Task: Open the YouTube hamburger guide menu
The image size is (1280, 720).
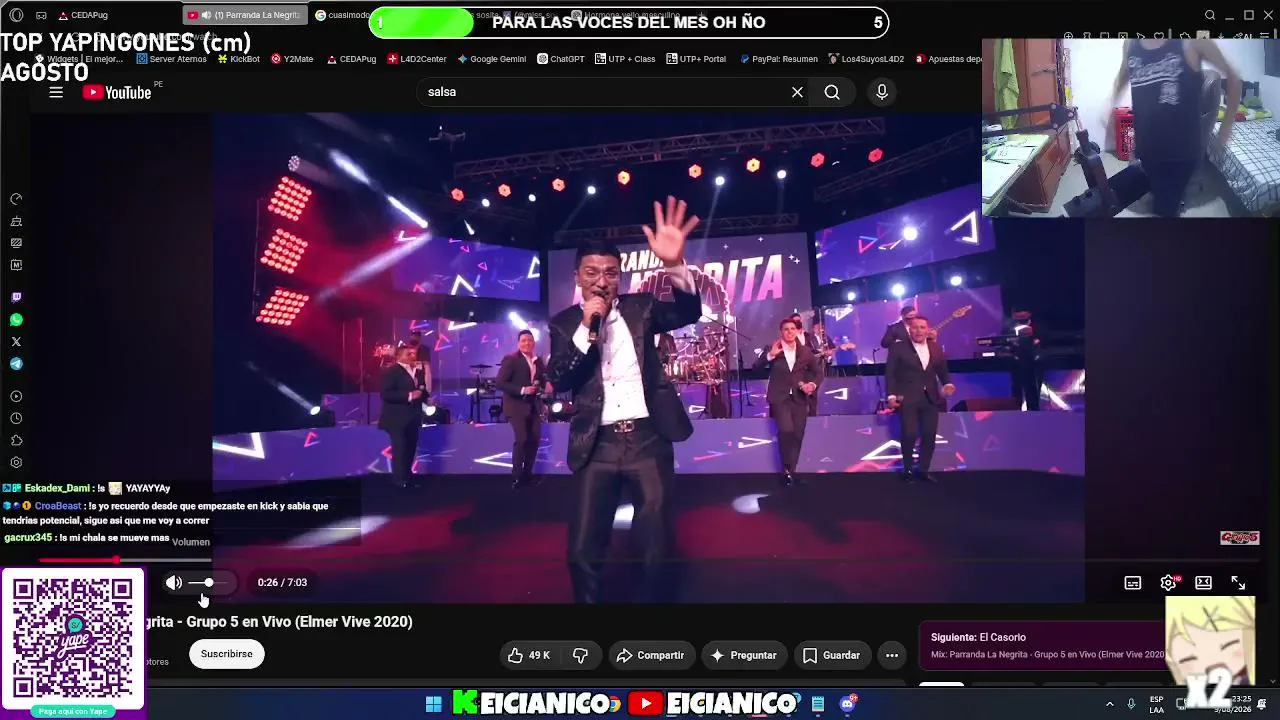Action: click(56, 92)
